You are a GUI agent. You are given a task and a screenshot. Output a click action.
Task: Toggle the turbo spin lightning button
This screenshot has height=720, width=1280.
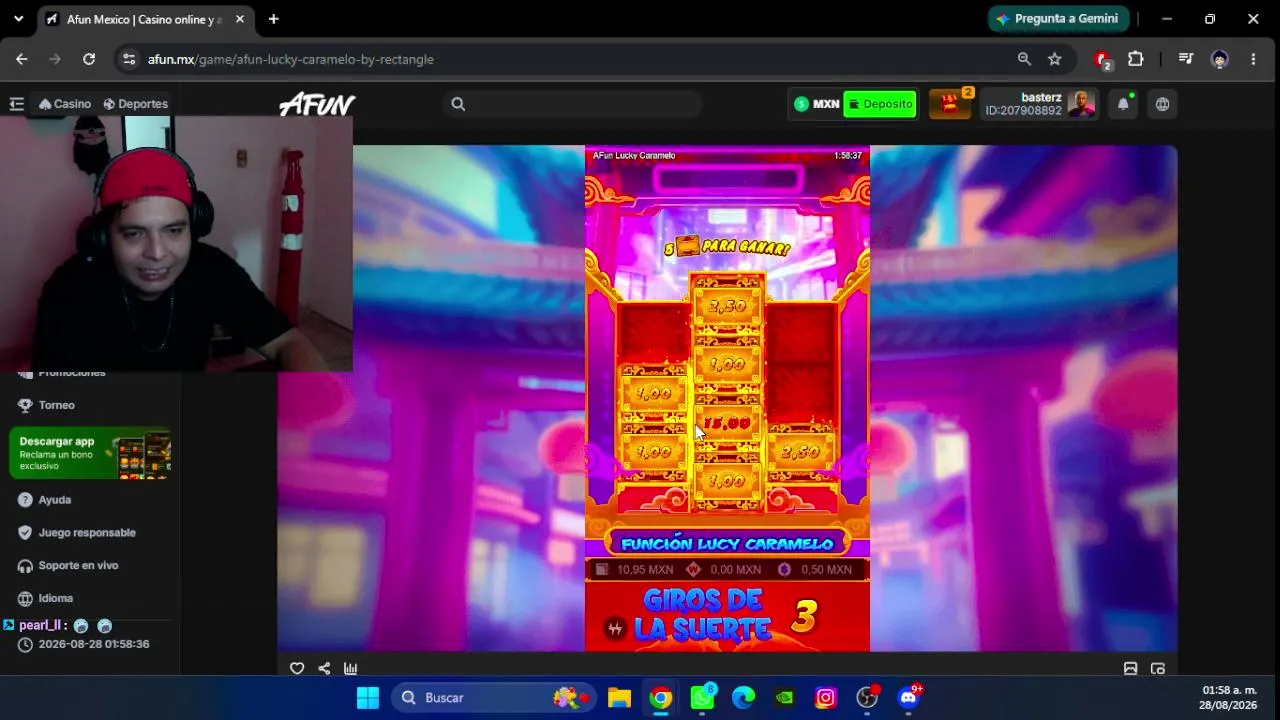(x=615, y=628)
